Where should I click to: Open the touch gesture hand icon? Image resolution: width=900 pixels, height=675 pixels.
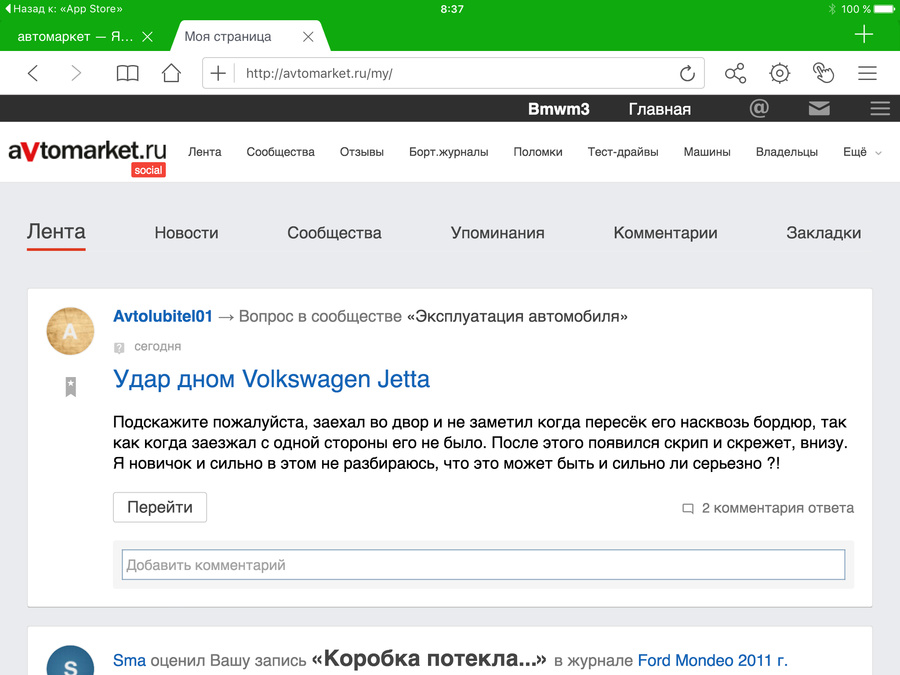point(823,73)
